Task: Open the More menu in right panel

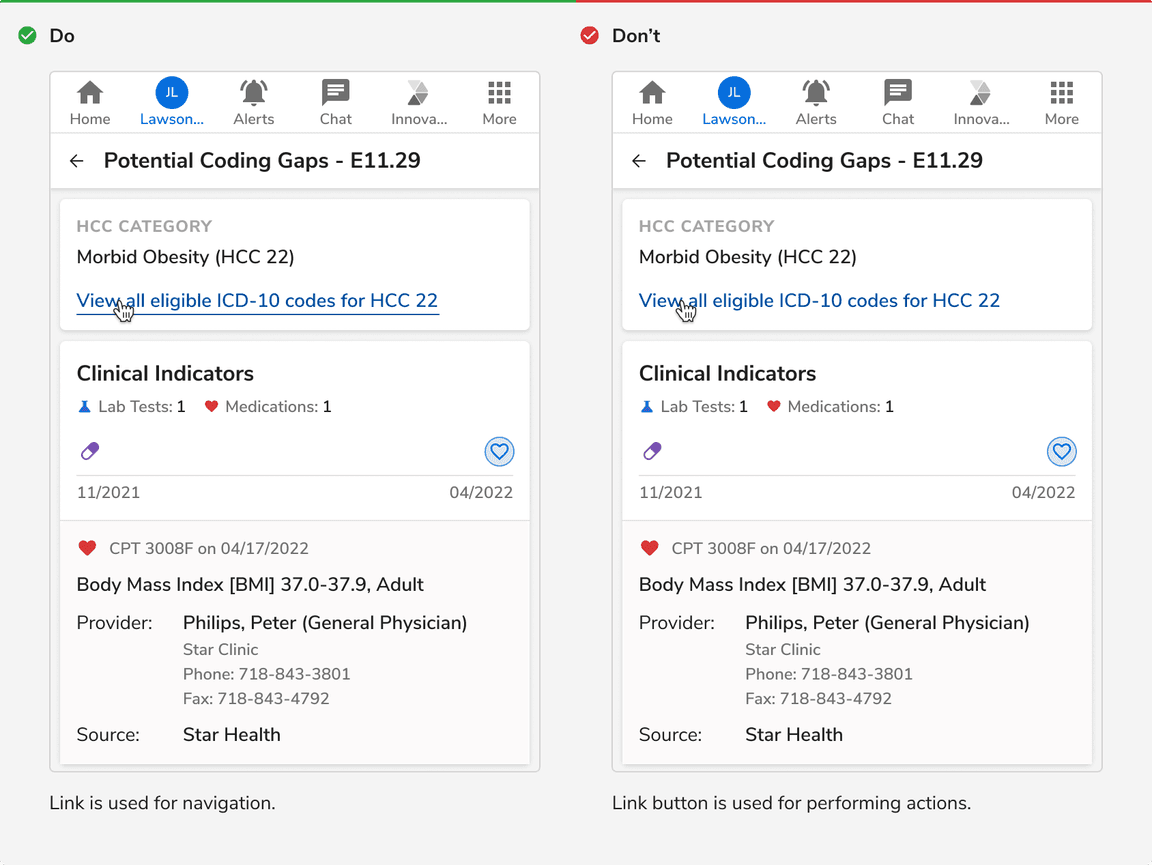Action: [x=1062, y=103]
